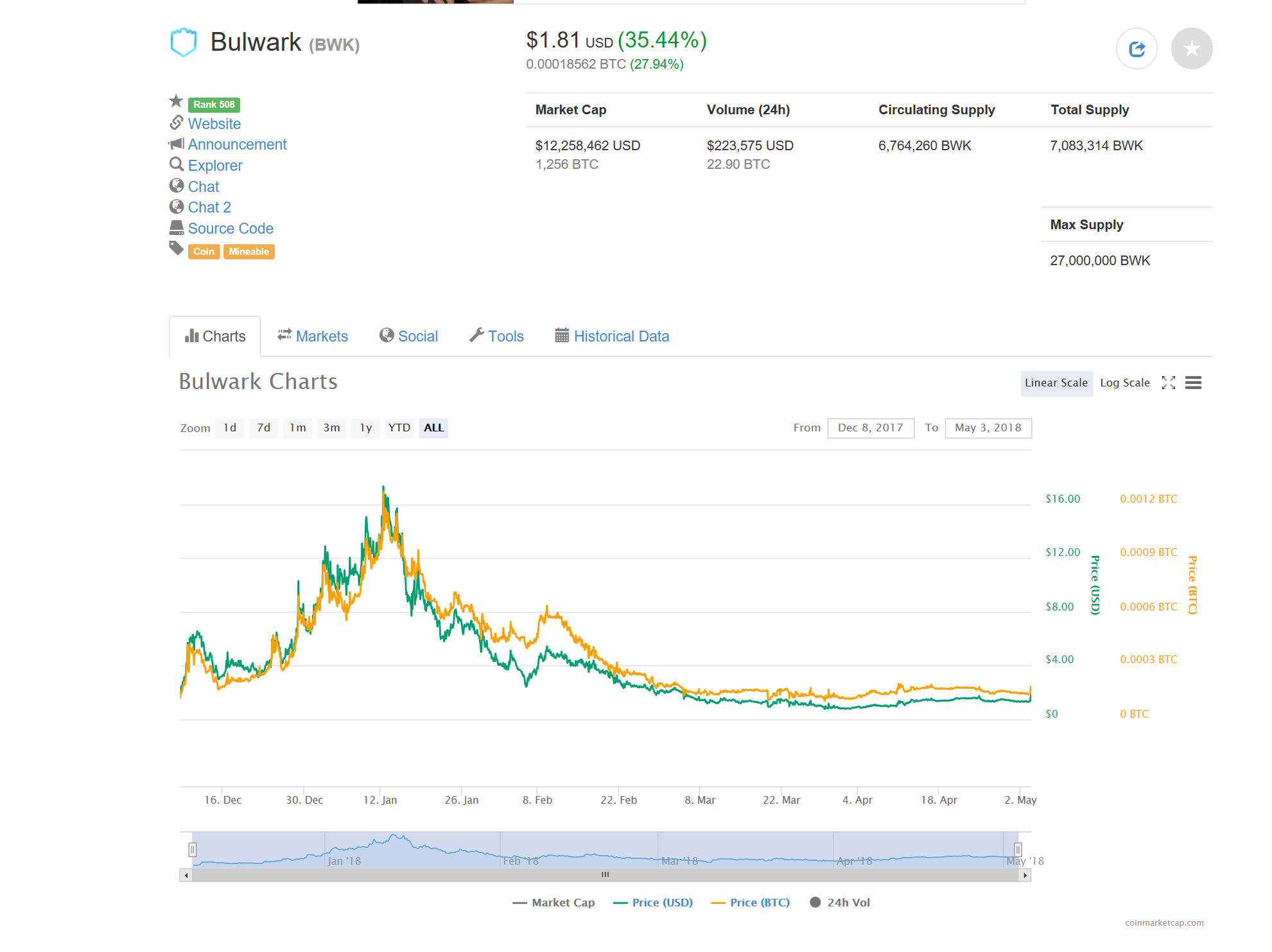Image resolution: width=1272 pixels, height=952 pixels.
Task: Toggle 24h Vol series in legend
Action: (840, 903)
